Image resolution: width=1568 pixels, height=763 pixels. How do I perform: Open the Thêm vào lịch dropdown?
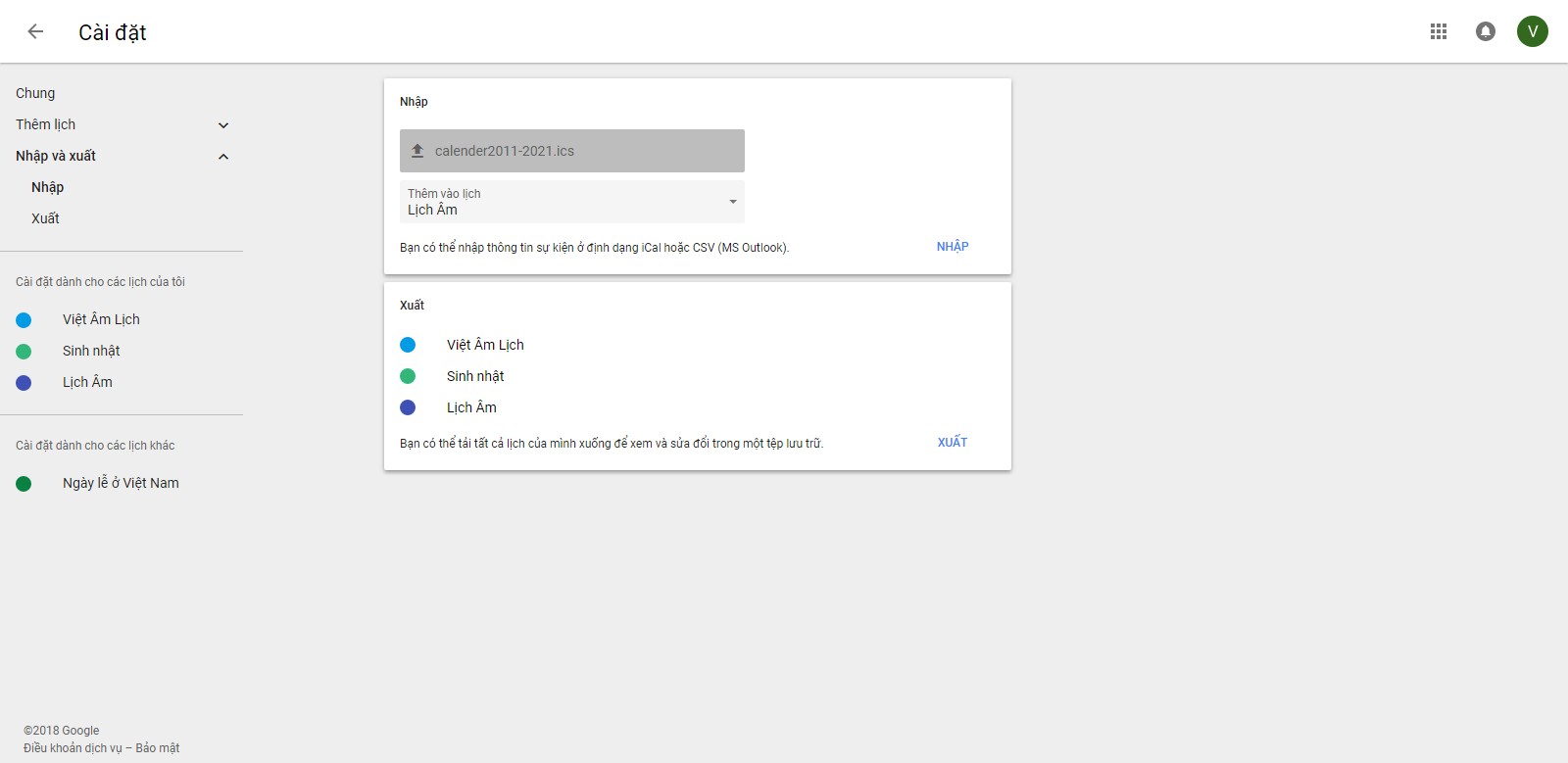point(571,202)
